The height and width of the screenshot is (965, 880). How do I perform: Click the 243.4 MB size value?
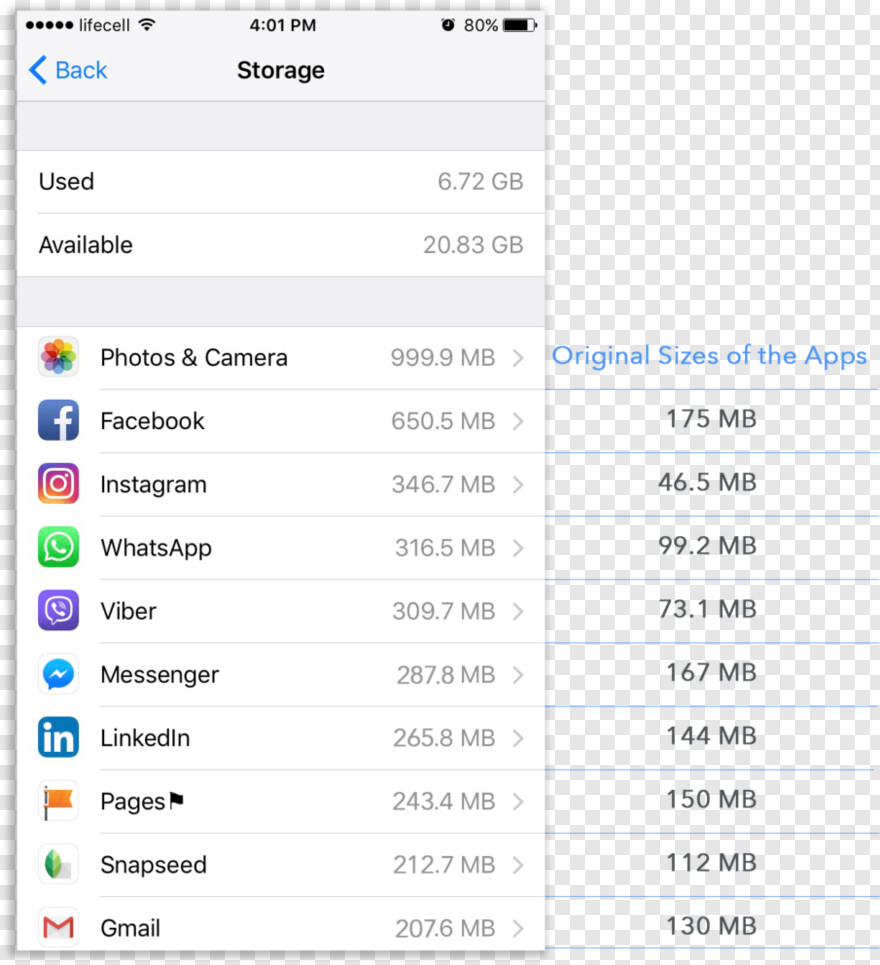(x=444, y=802)
